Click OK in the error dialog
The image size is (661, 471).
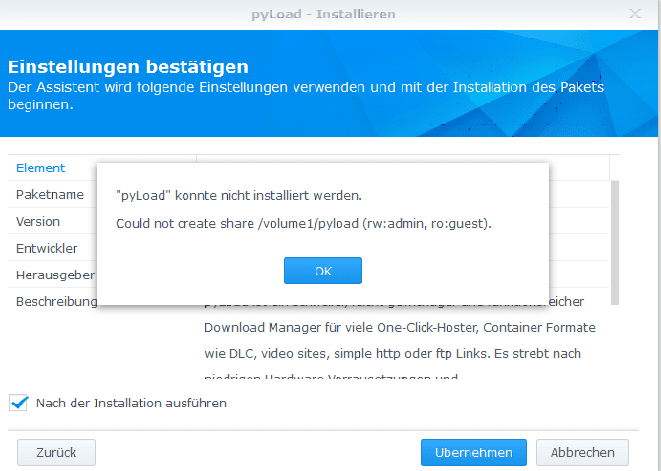tap(322, 270)
